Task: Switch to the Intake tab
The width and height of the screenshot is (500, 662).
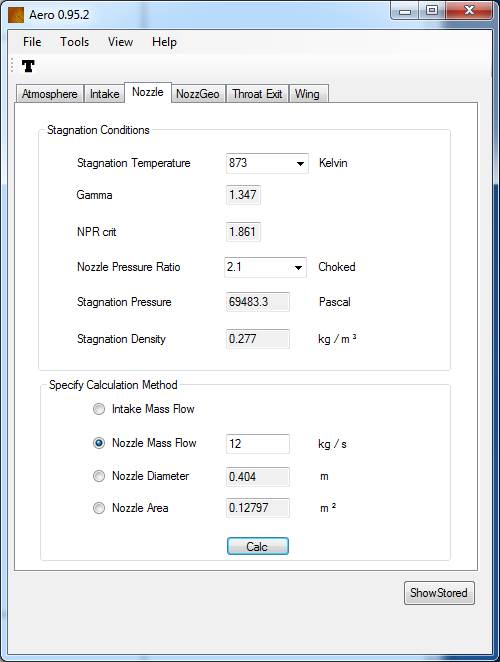Action: (x=104, y=94)
